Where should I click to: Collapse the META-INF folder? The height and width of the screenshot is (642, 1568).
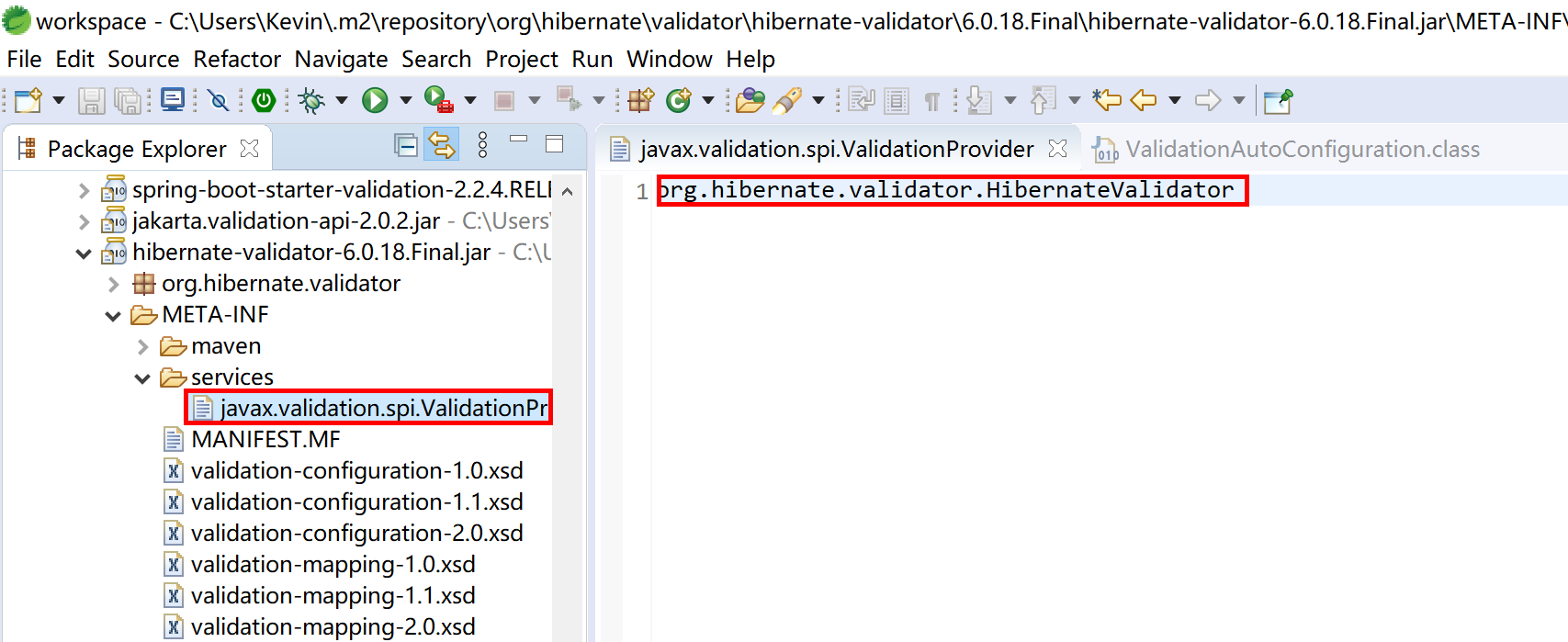[x=113, y=316]
